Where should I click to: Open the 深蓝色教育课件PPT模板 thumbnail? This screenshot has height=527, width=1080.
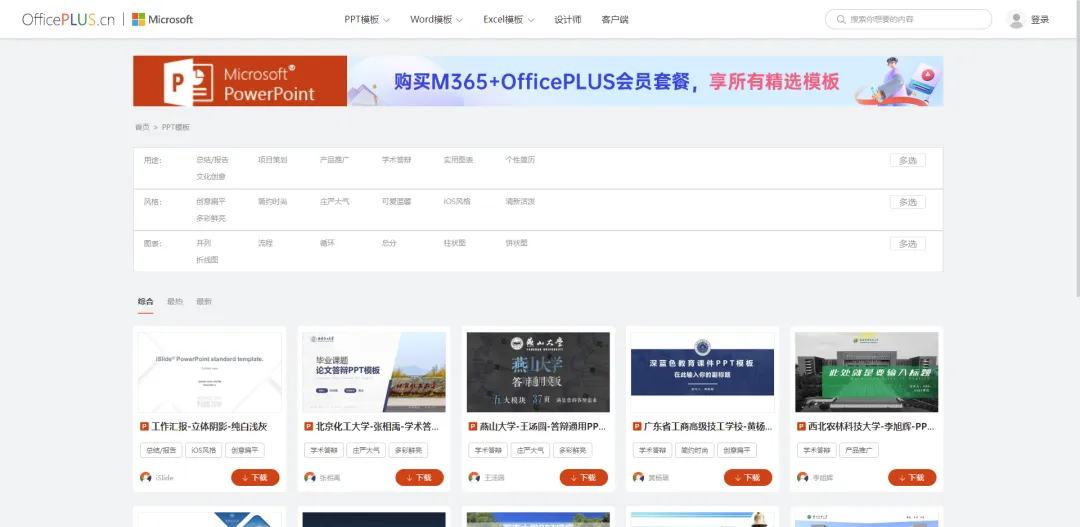[703, 372]
